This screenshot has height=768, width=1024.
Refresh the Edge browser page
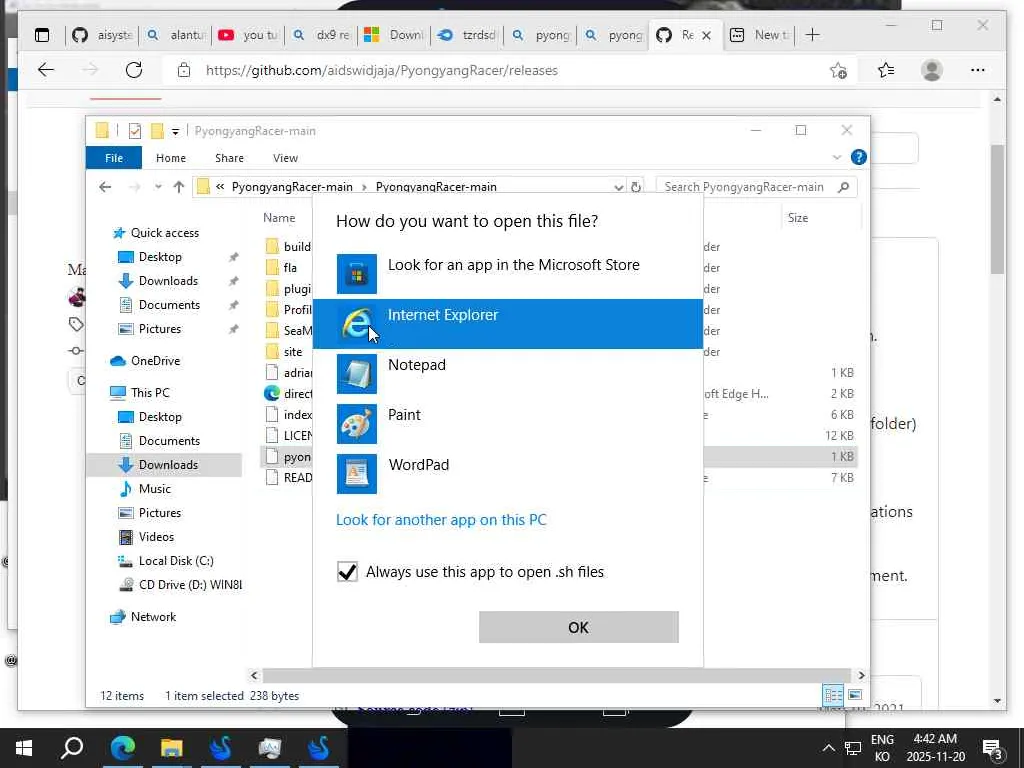[x=134, y=70]
